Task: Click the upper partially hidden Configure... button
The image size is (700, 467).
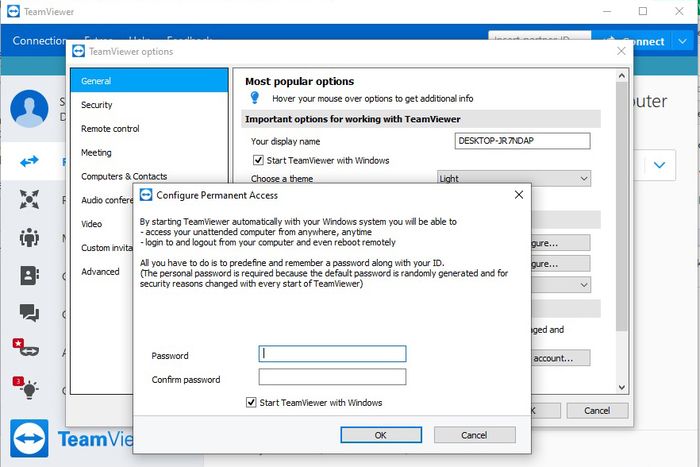Action: coord(561,243)
